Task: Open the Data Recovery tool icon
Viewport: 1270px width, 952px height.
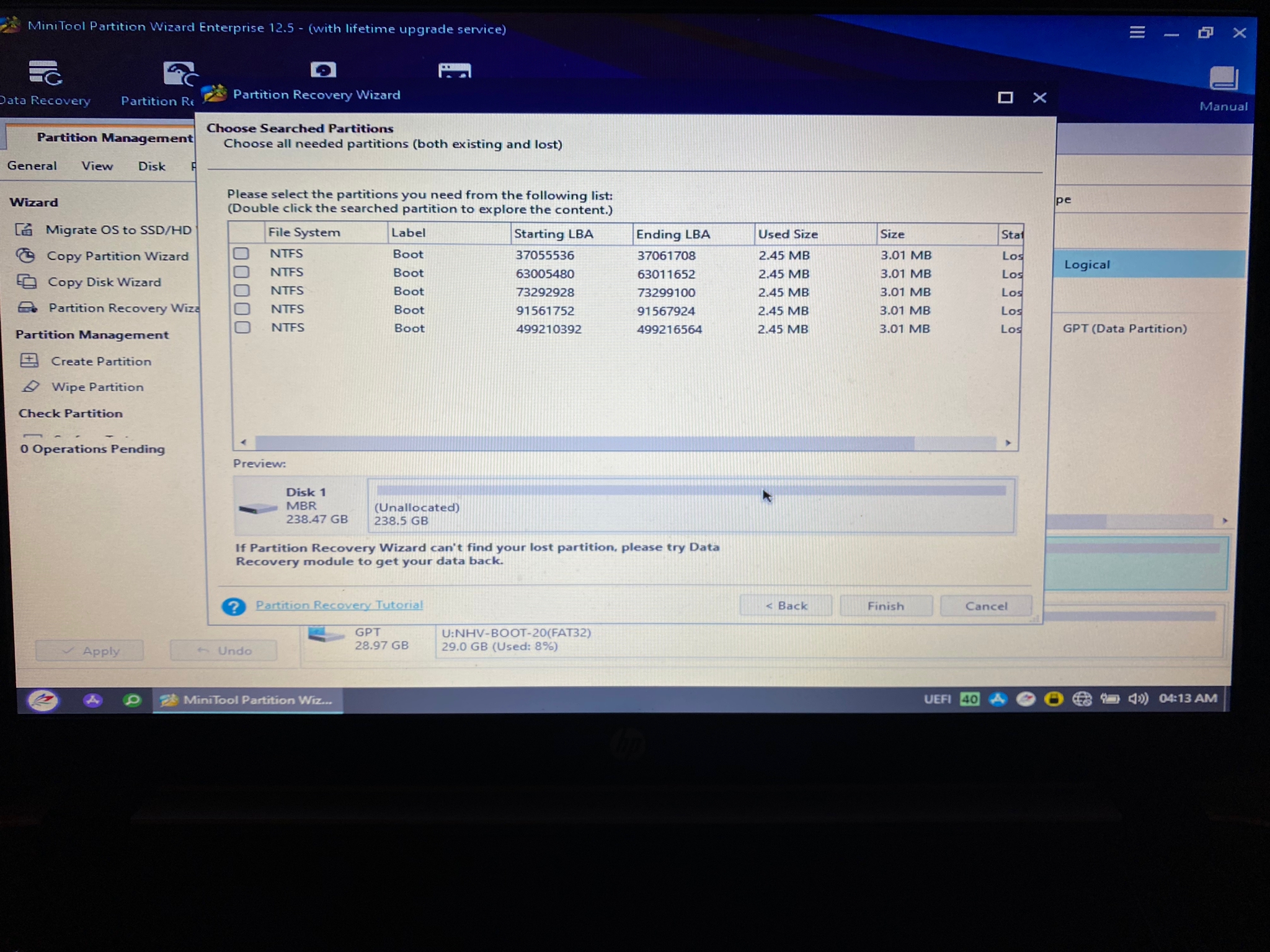Action: [x=45, y=74]
